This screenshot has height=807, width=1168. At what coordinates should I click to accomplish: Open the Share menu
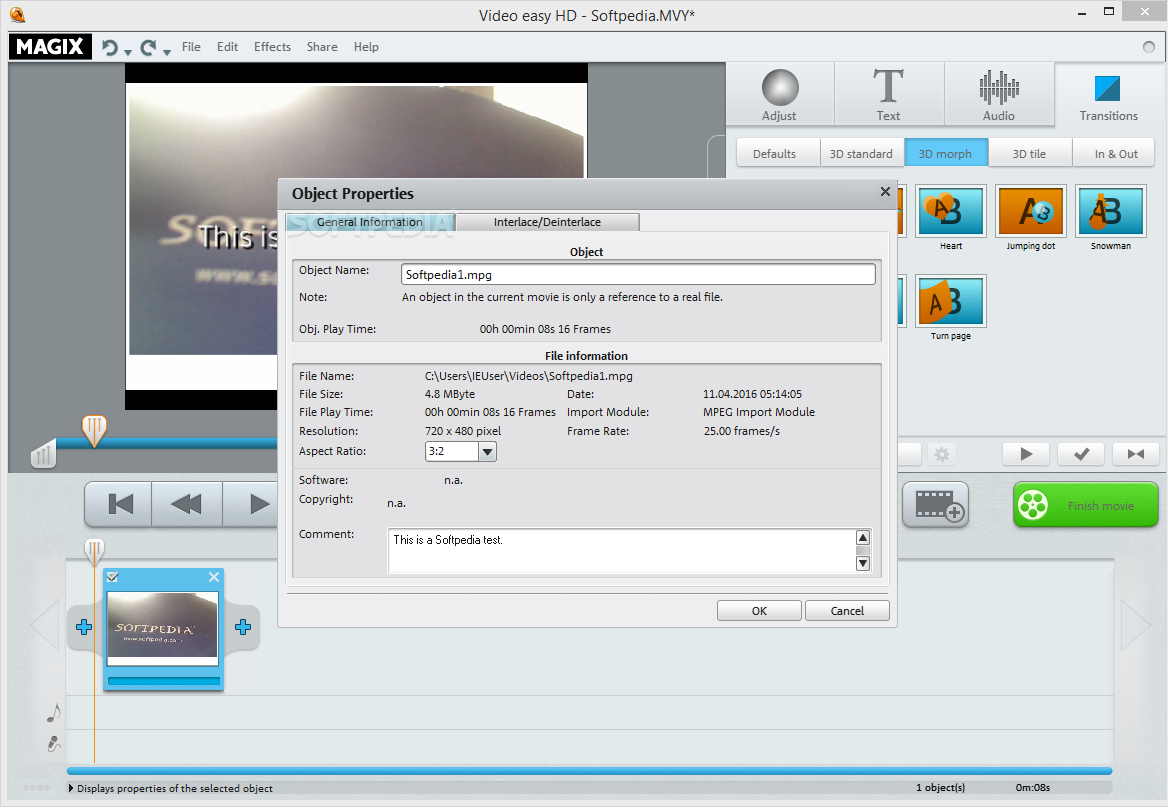(322, 47)
